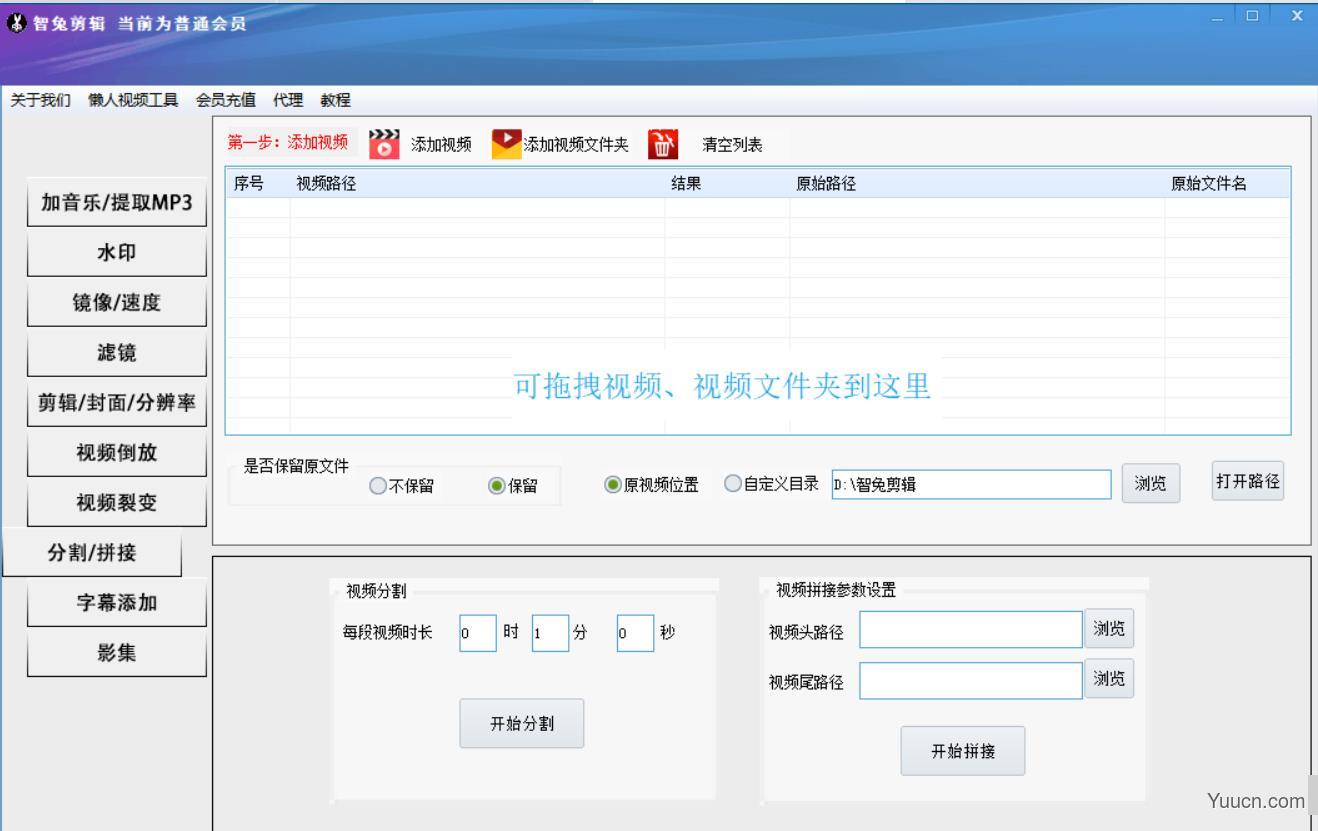Image resolution: width=1318 pixels, height=831 pixels.
Task: Switch to the 剪辑/封面/分辨率 tab
Action: [116, 403]
